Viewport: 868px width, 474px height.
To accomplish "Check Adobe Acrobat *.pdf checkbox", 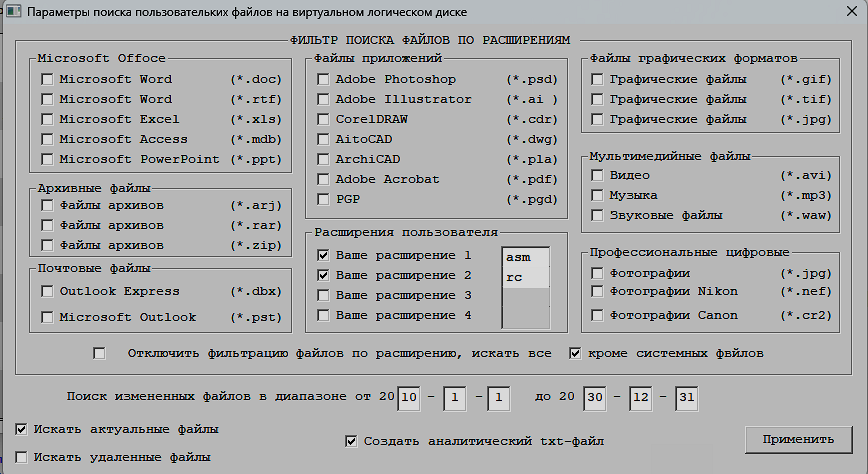I will [323, 179].
